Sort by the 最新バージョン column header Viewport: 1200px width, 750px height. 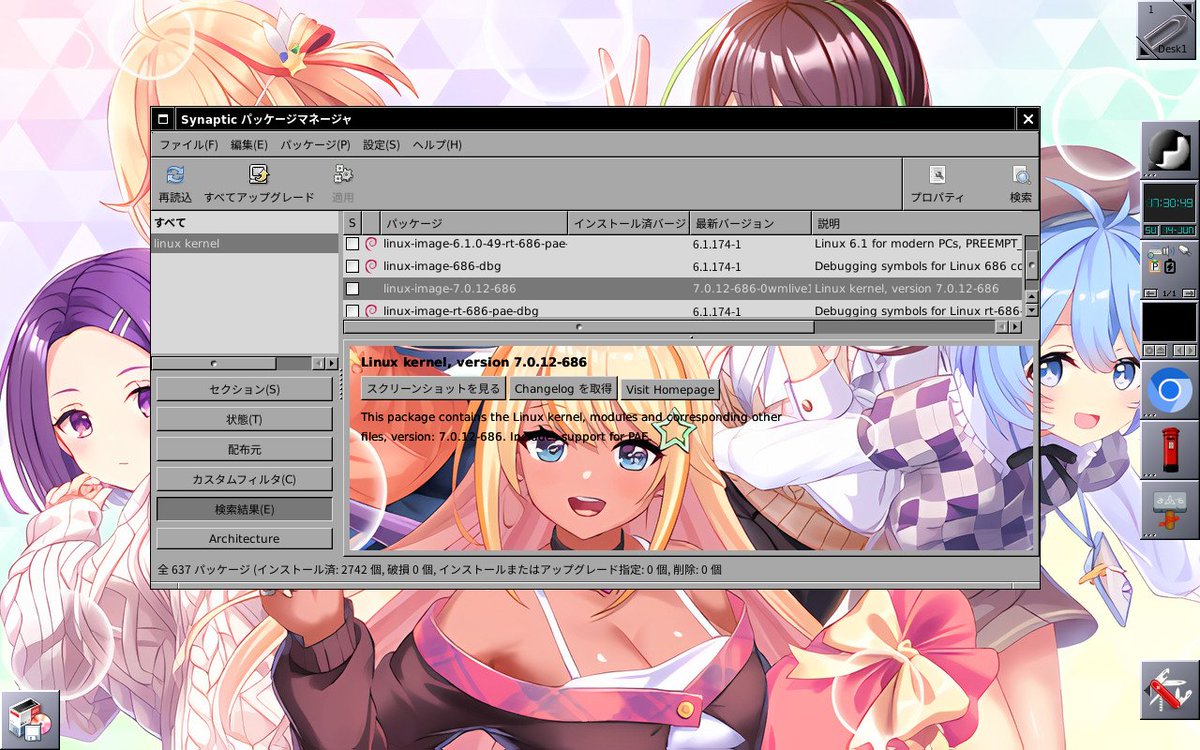click(750, 223)
